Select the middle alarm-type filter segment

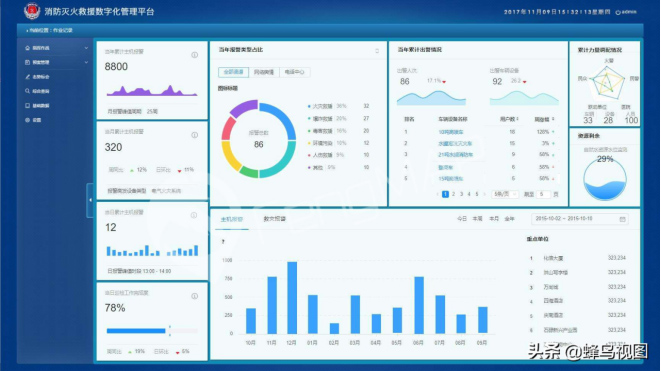264,72
